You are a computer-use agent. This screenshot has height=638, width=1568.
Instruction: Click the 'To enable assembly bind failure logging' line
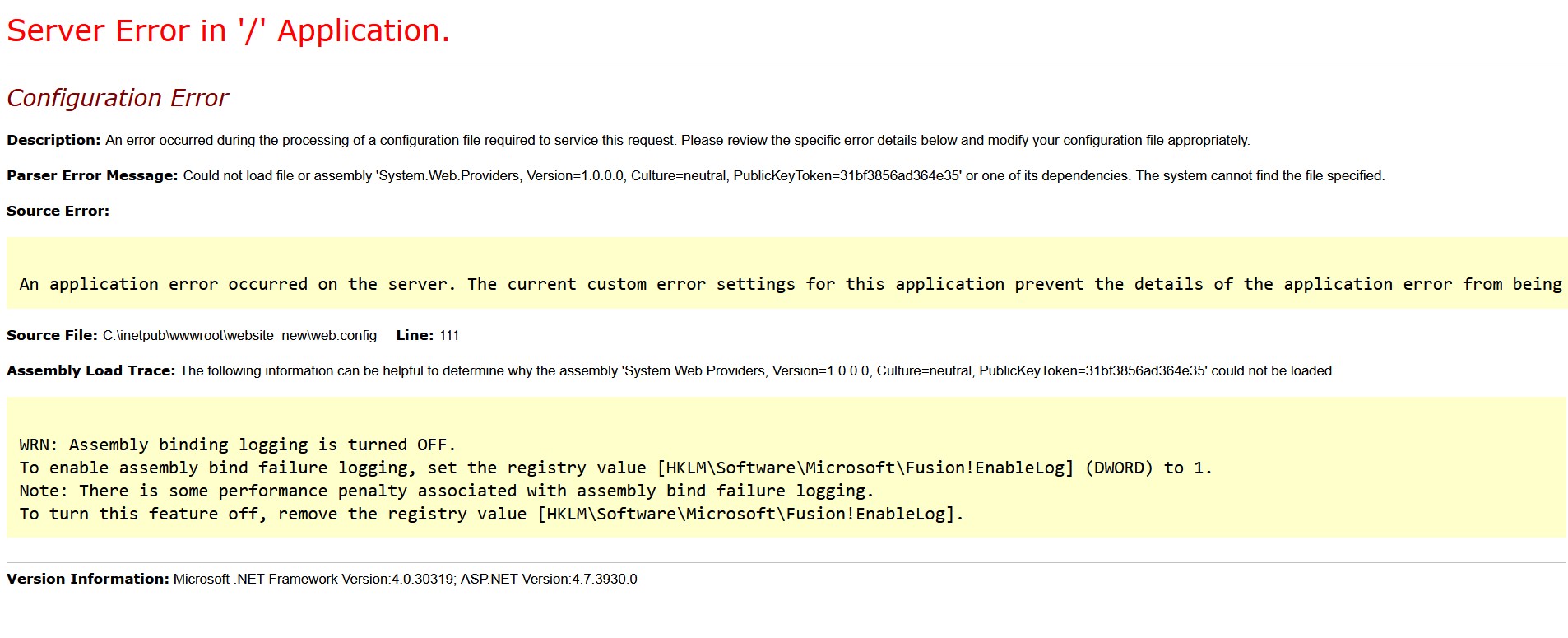click(615, 468)
